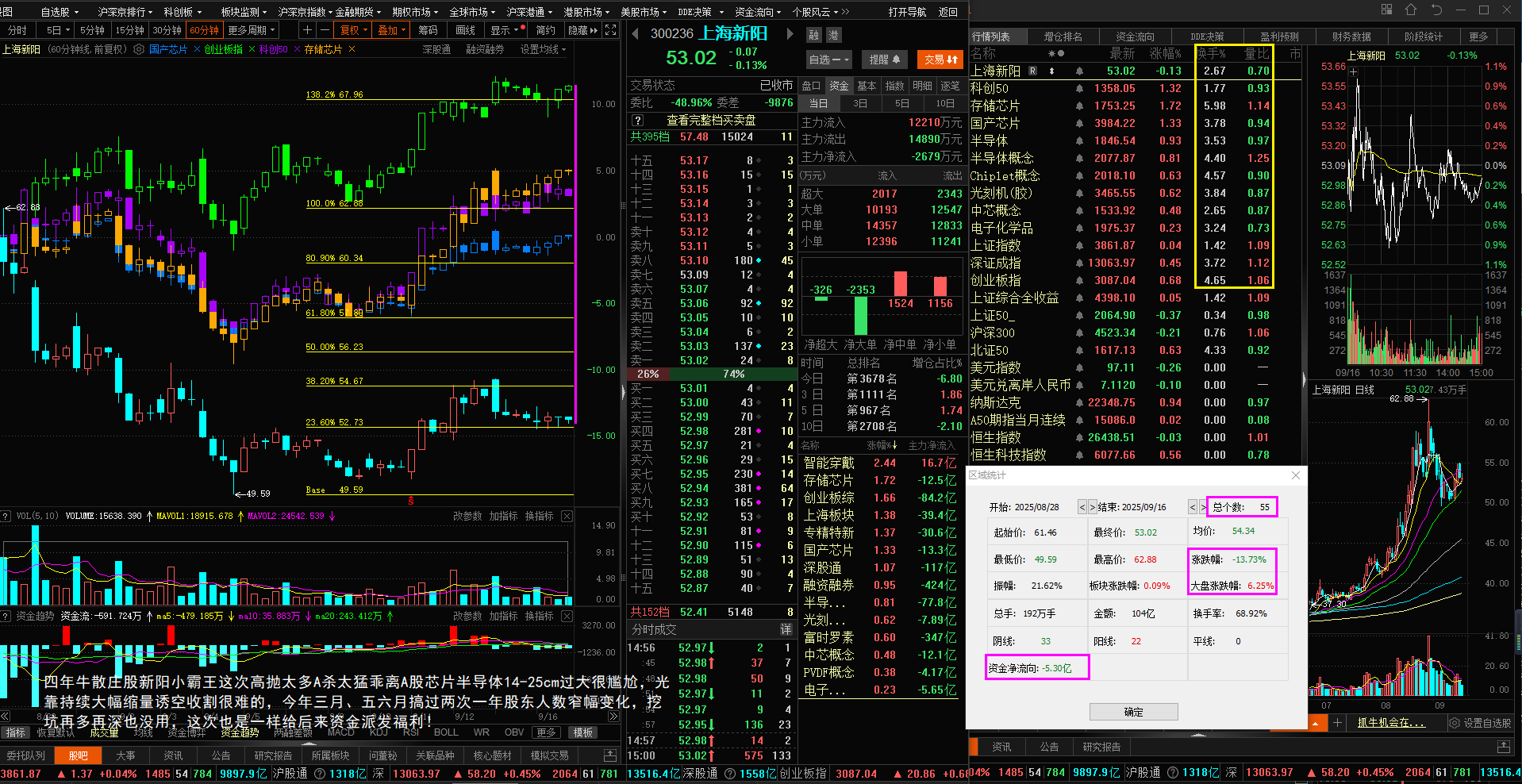
Task: Open the 更多周期 period dropdown
Action: [252, 30]
